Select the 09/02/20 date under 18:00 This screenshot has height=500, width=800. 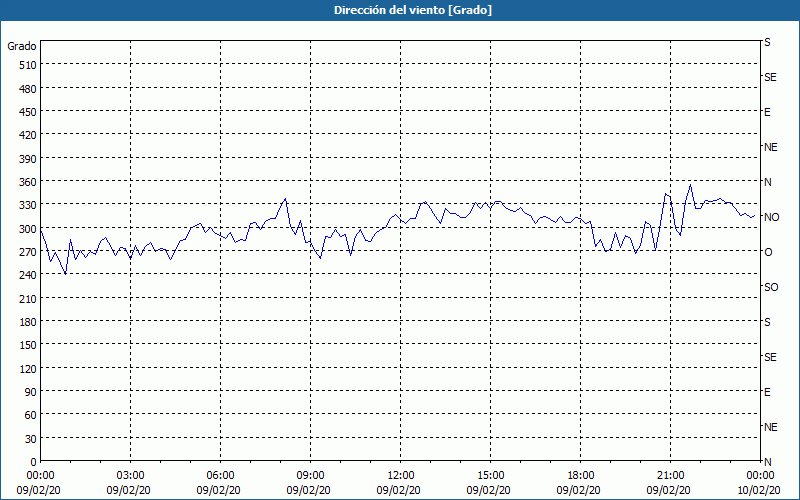pyautogui.click(x=579, y=491)
